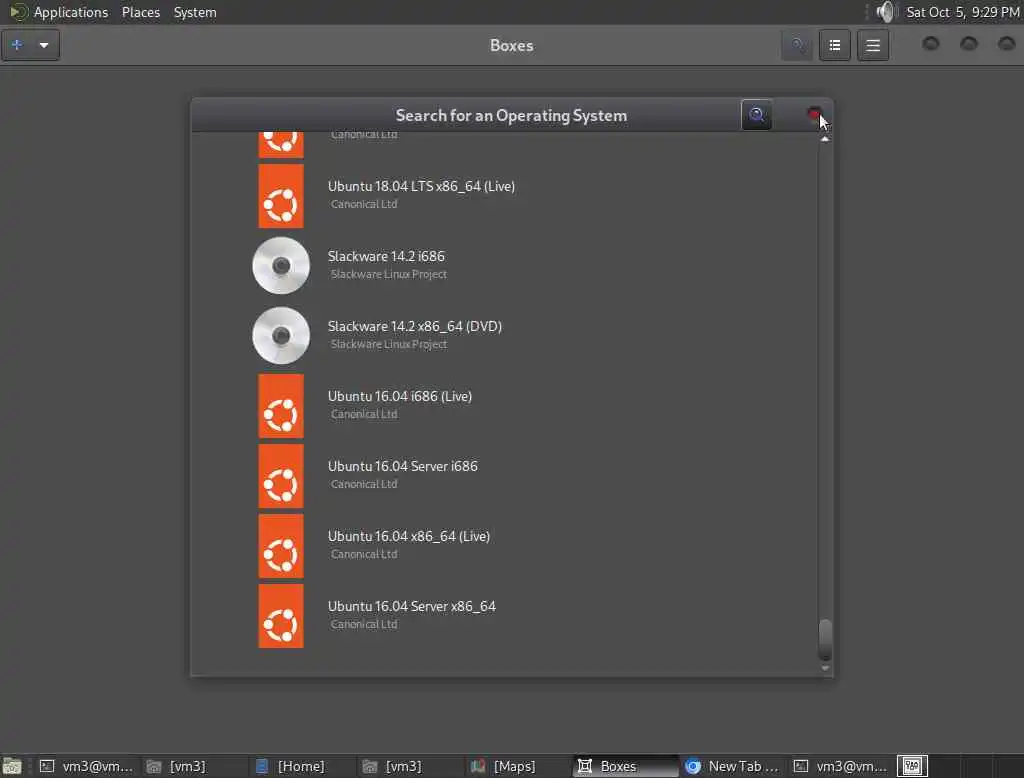1024x778 pixels.
Task: Toggle search in the operating system dialog
Action: (756, 115)
